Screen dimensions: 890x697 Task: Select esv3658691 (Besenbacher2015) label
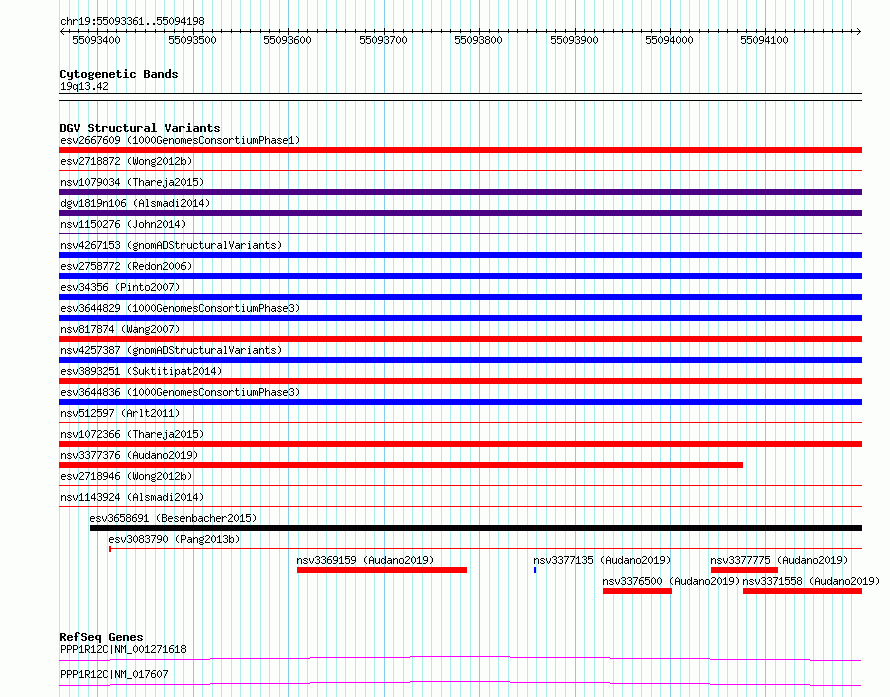(173, 518)
